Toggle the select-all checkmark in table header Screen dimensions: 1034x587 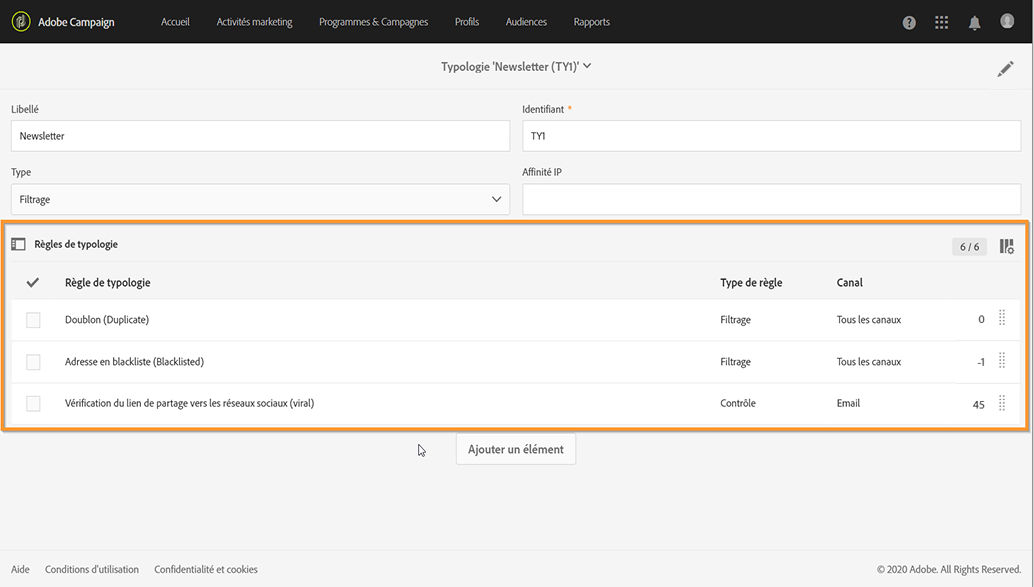[x=33, y=283]
